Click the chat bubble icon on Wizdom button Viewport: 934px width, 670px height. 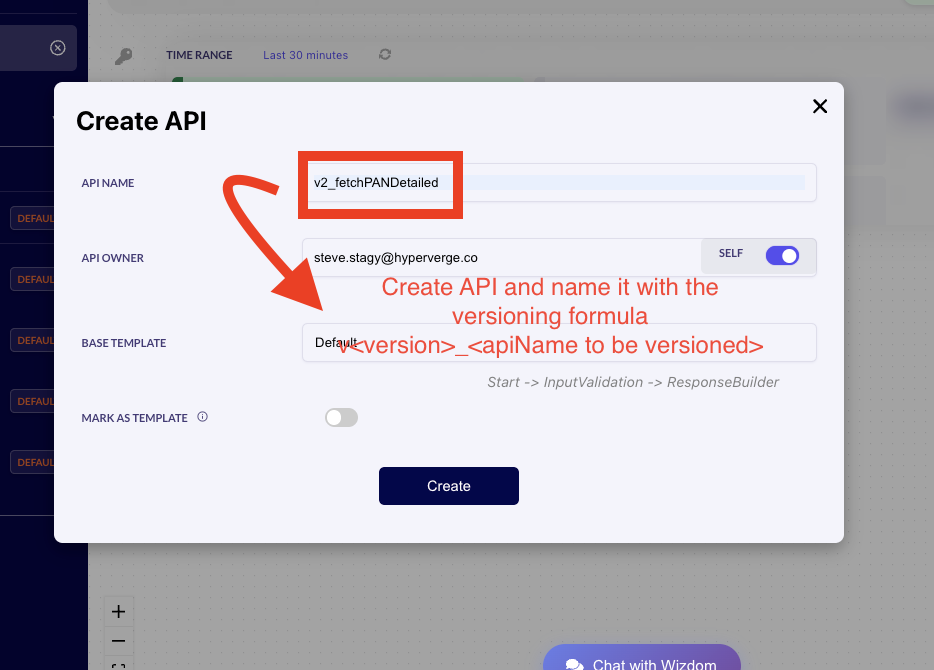573,663
